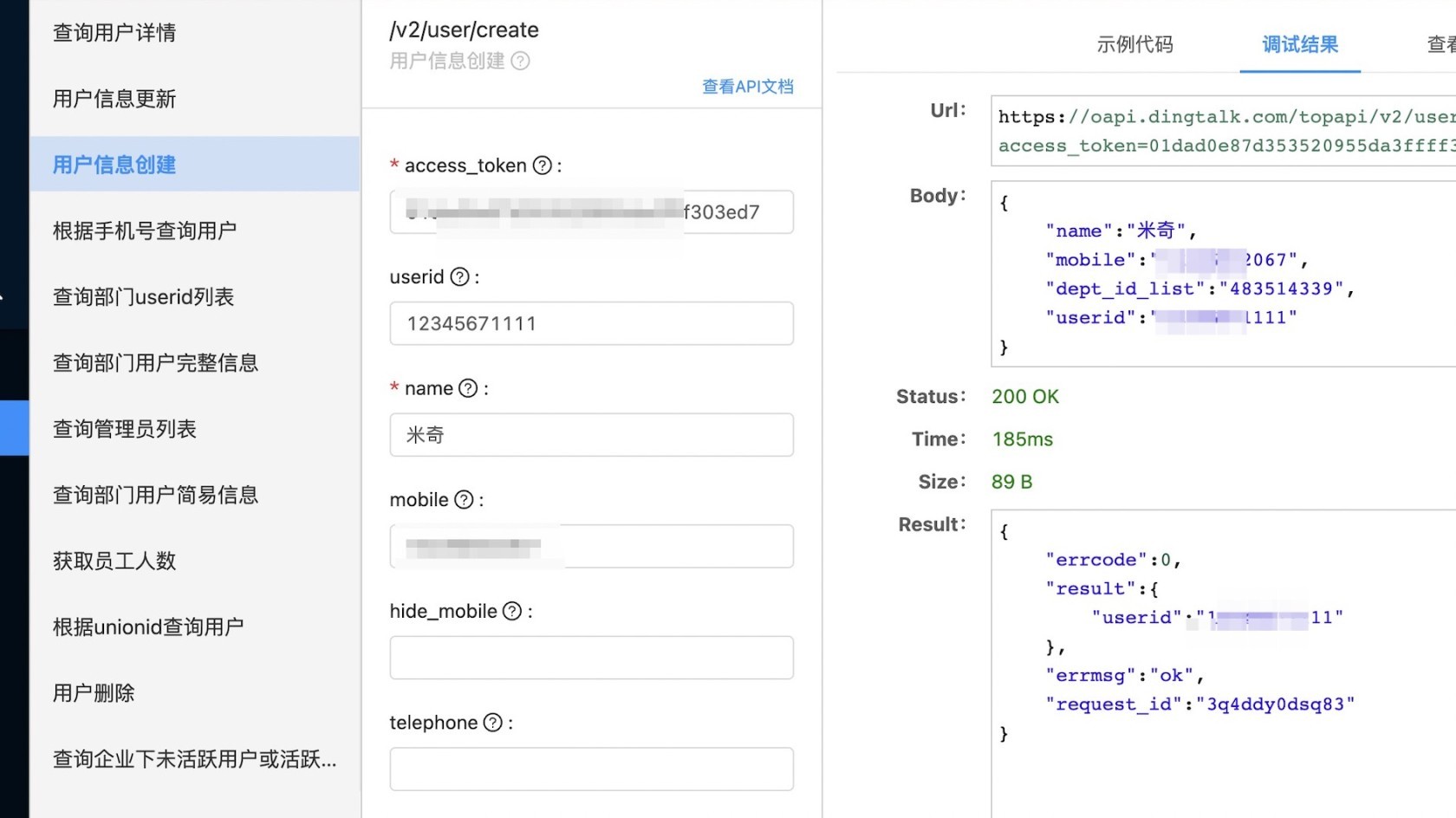Focus the mobile input field
This screenshot has height=818, width=1456.
pos(592,546)
